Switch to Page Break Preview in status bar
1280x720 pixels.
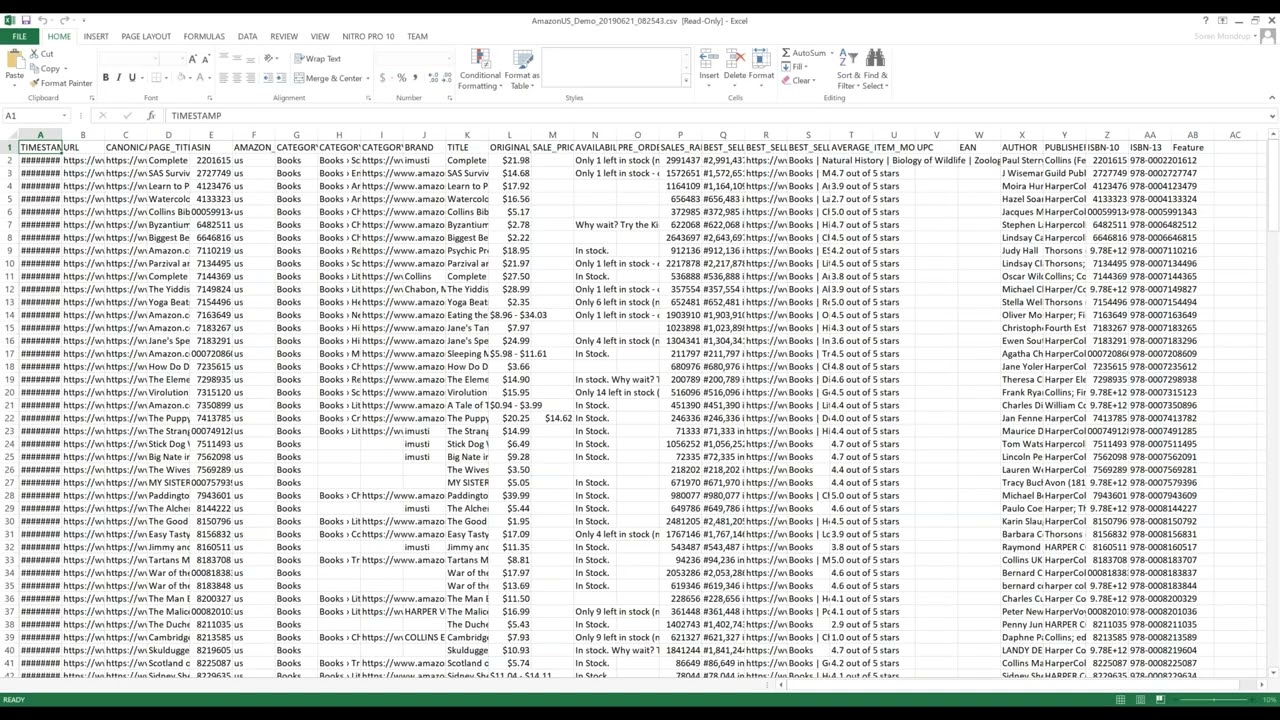tap(1160, 700)
